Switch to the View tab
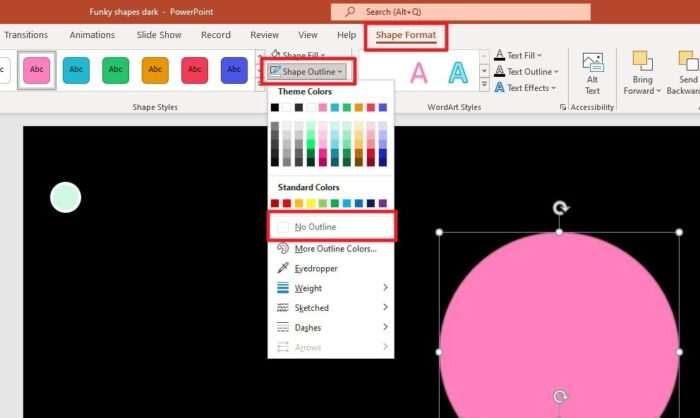700x418 pixels. (x=308, y=35)
